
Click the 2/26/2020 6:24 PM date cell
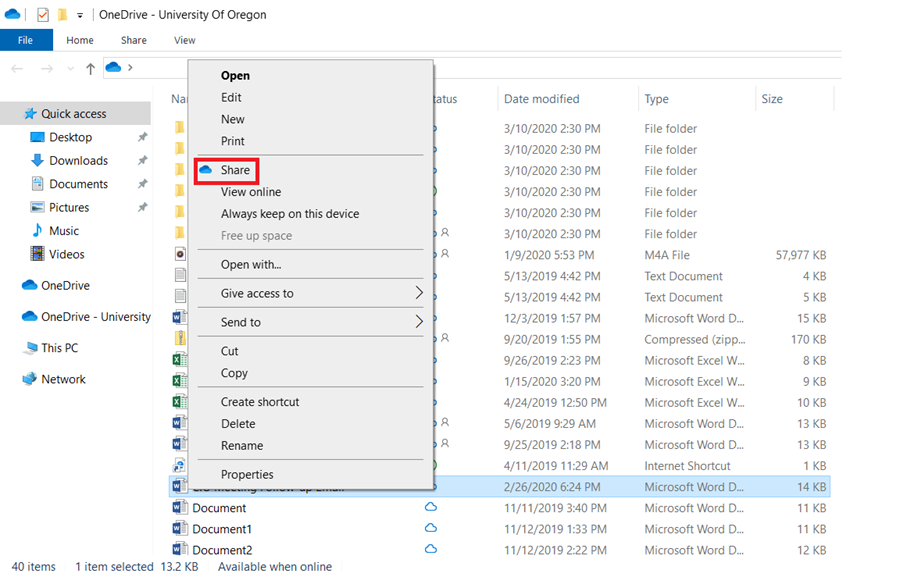(552, 487)
